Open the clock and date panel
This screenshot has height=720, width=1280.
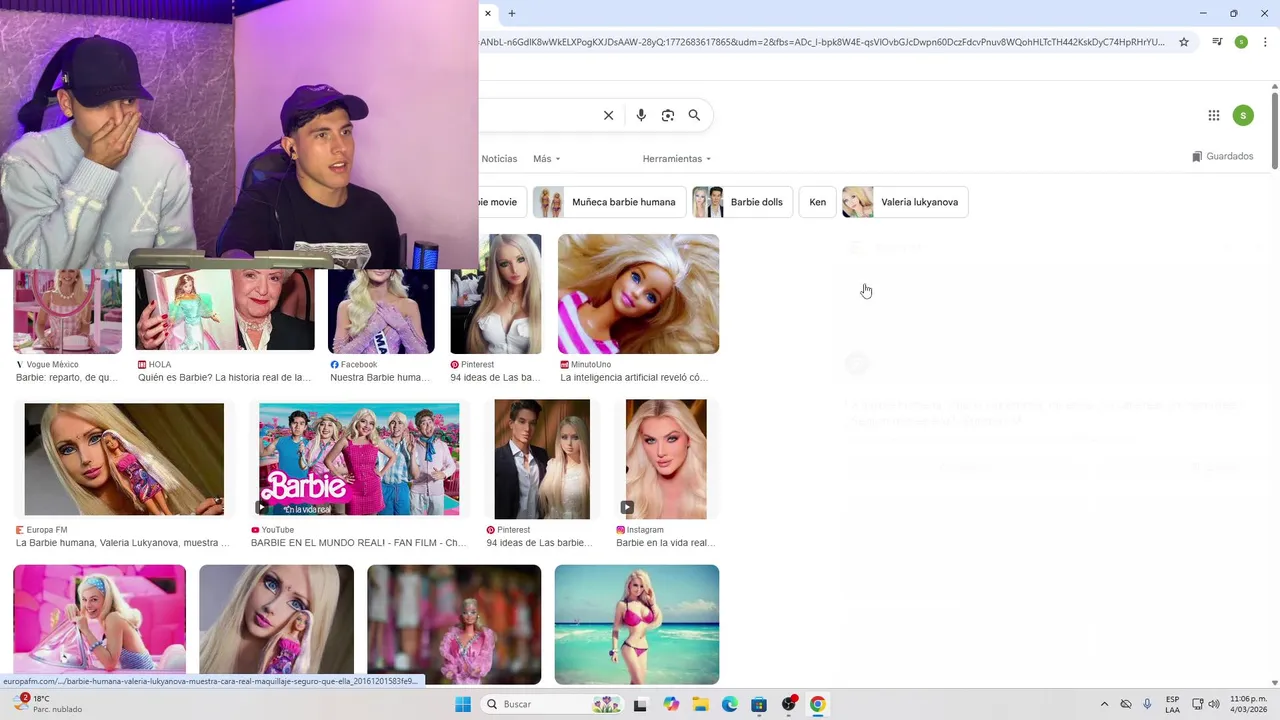pyautogui.click(x=1248, y=704)
